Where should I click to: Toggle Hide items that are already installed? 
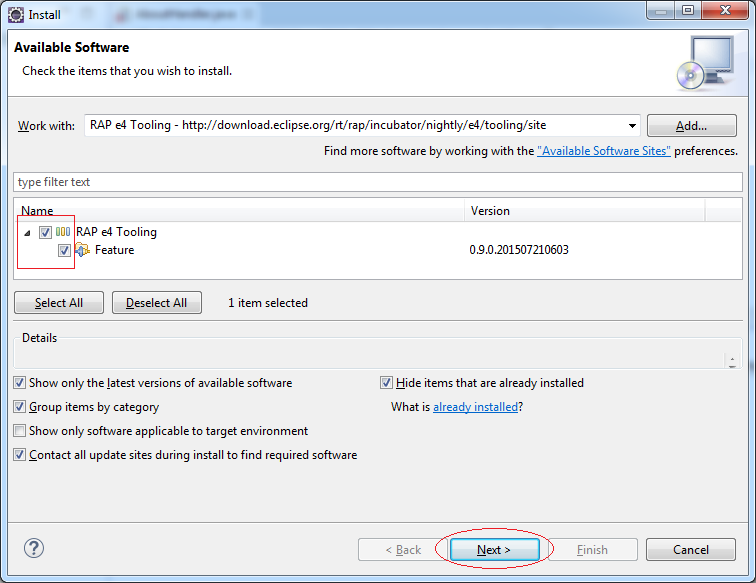pos(386,383)
